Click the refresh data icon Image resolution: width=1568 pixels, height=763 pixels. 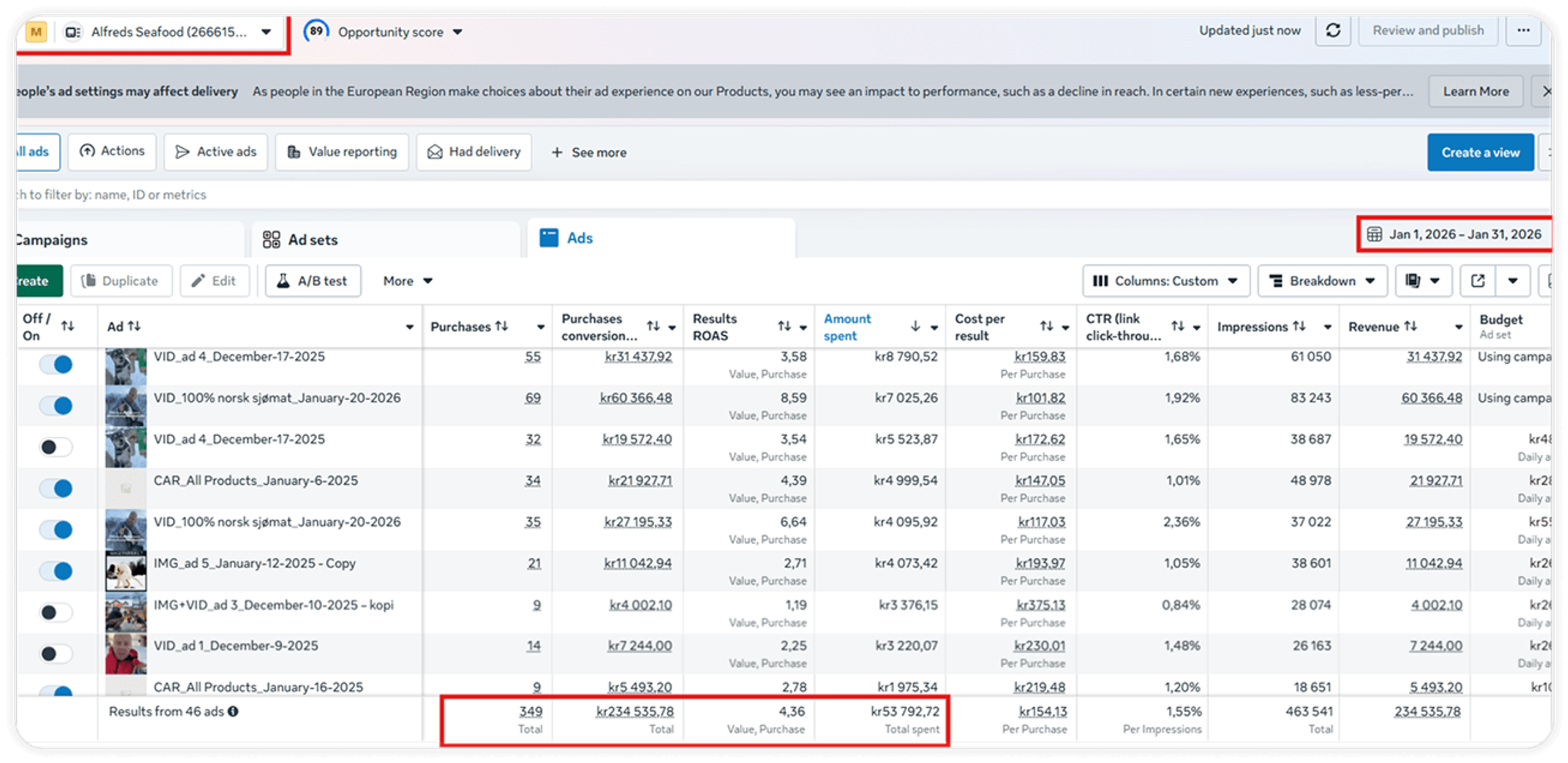(1333, 31)
